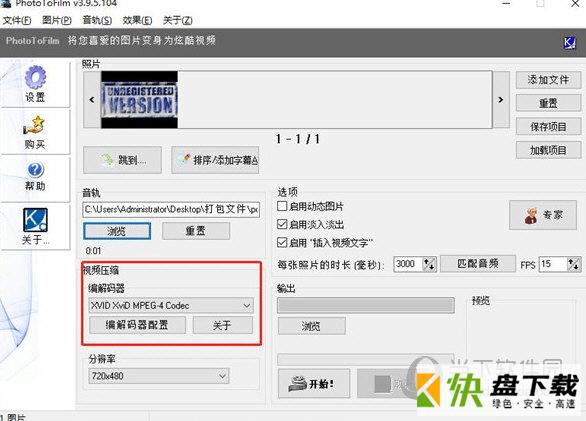586x421 pixels.
Task: Click the 匹配音频 match audio button
Action: click(478, 264)
